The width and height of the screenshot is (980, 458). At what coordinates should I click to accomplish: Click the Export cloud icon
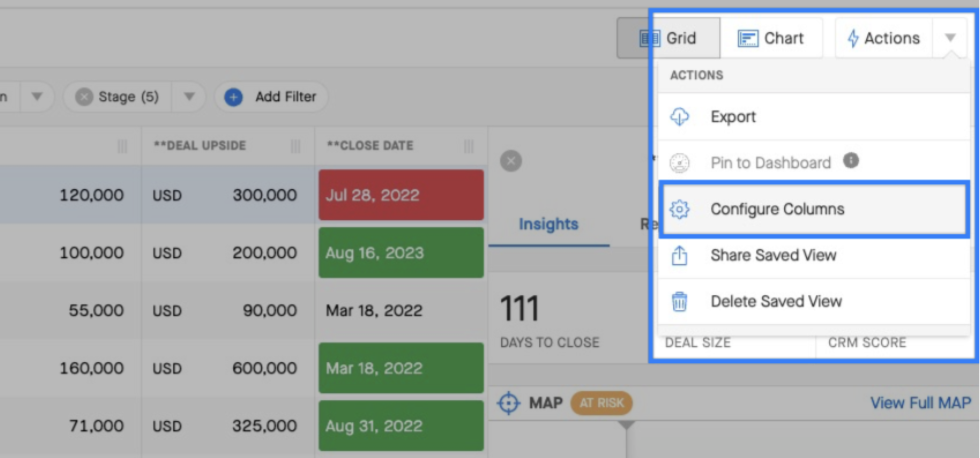click(679, 117)
